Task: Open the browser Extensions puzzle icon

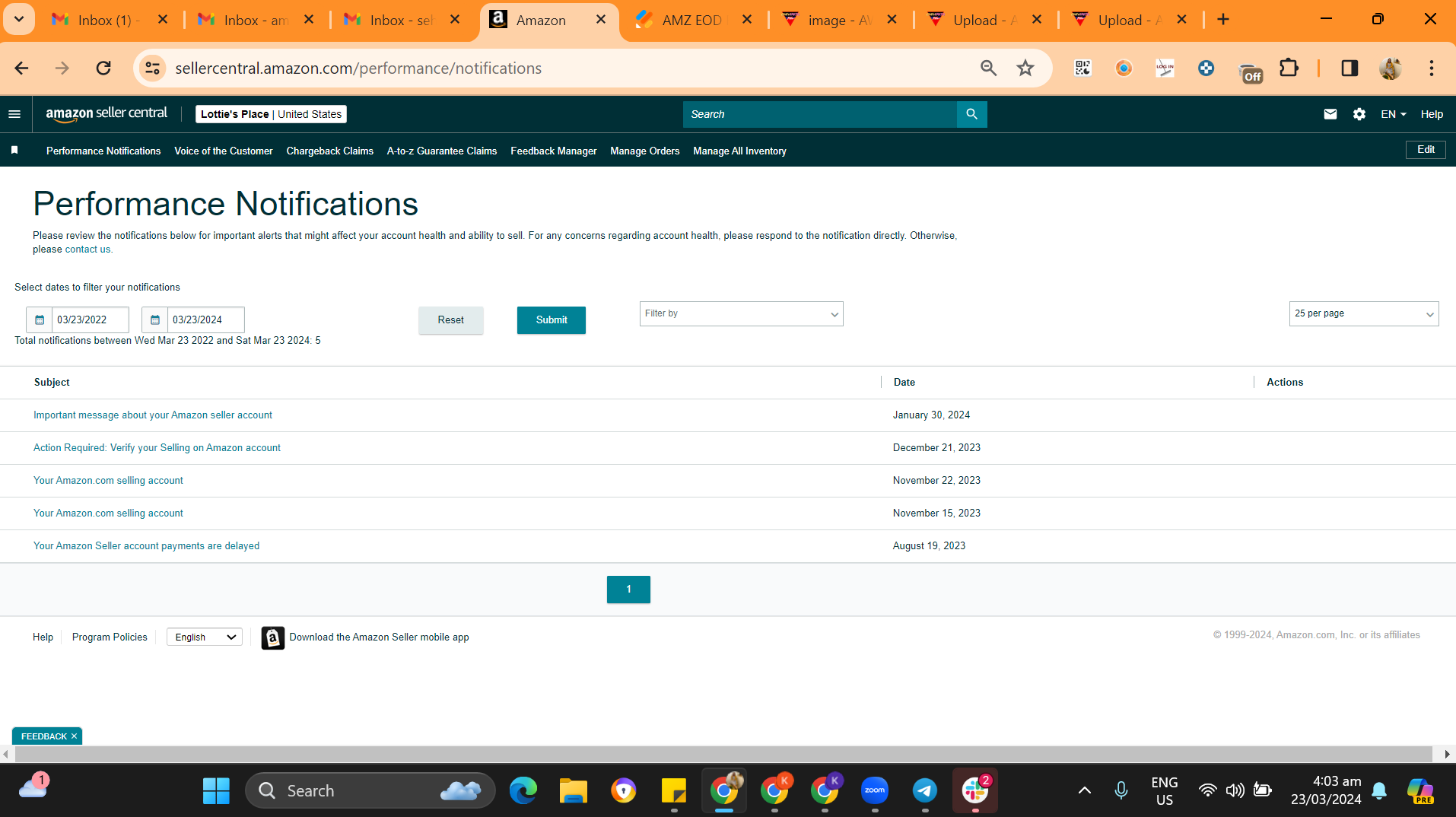Action: 1289,68
